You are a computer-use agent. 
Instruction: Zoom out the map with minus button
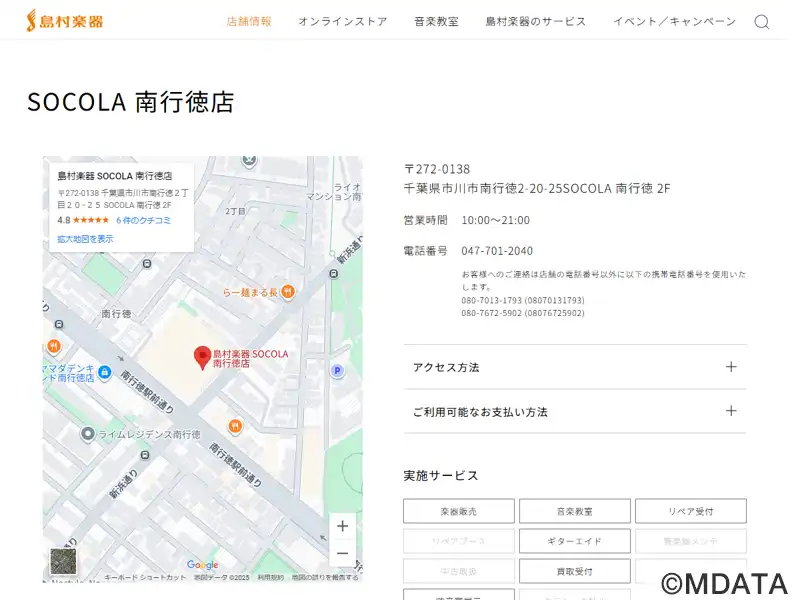(343, 553)
